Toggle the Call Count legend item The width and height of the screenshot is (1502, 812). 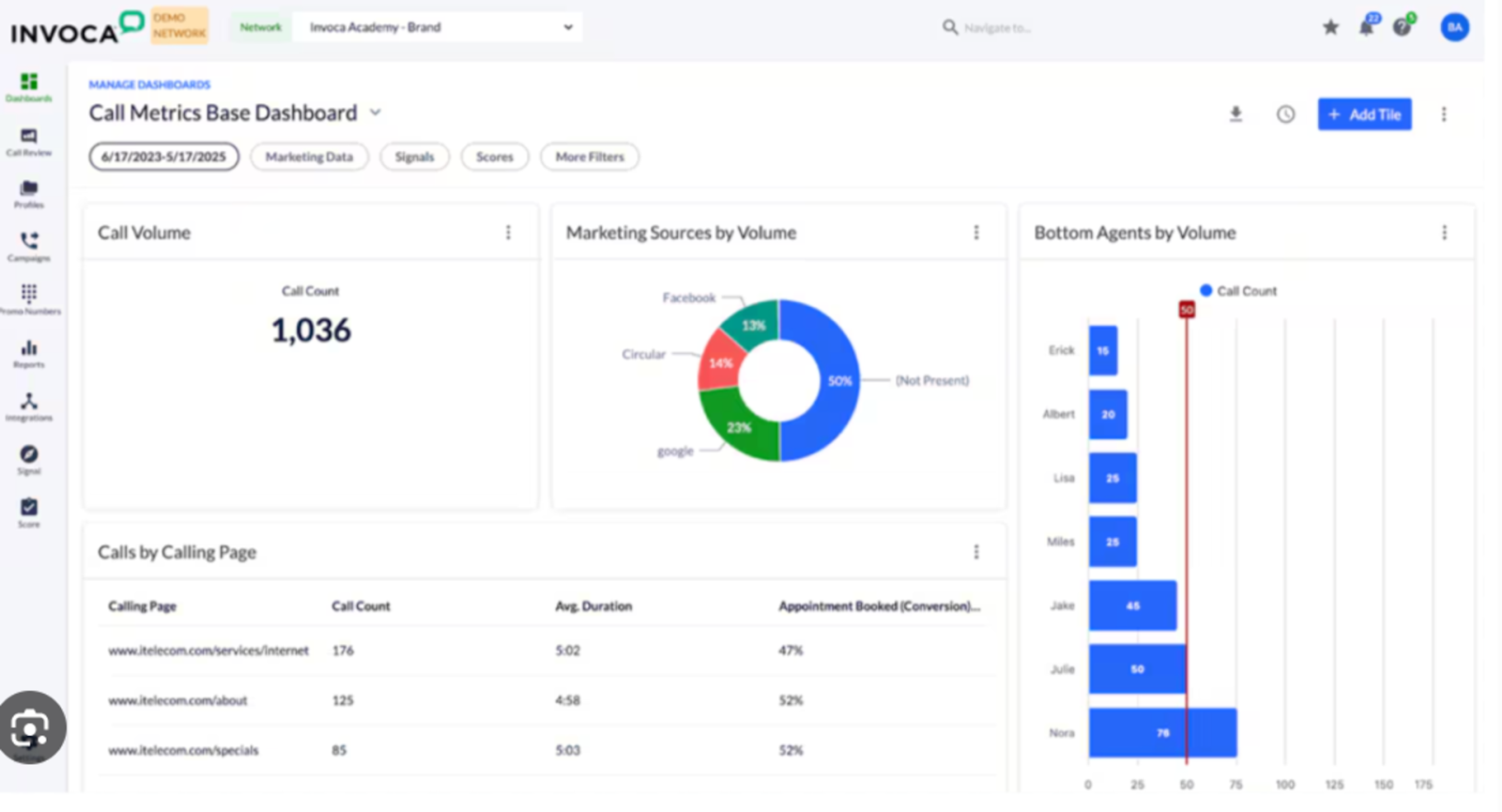point(1238,291)
